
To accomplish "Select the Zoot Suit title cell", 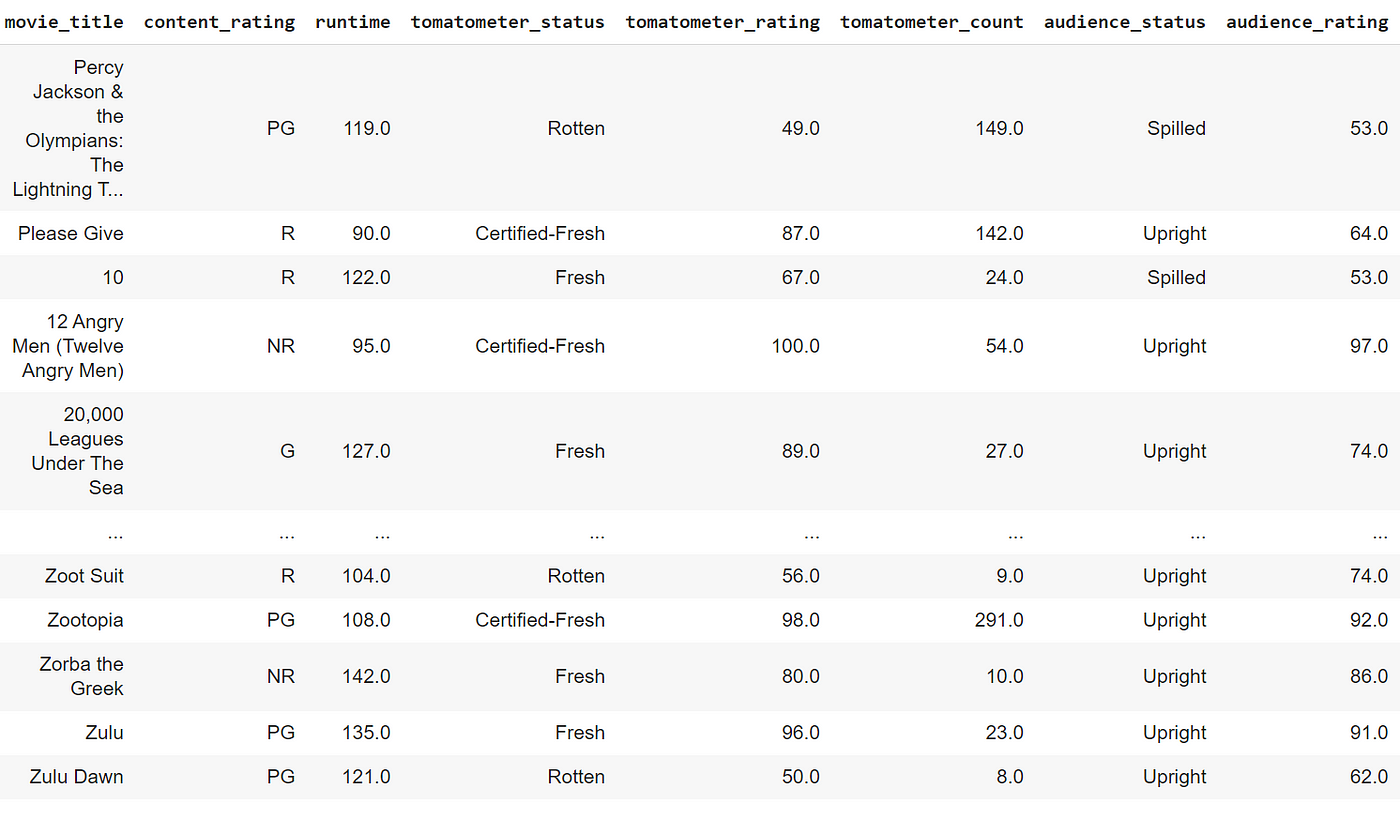I will (x=85, y=576).
